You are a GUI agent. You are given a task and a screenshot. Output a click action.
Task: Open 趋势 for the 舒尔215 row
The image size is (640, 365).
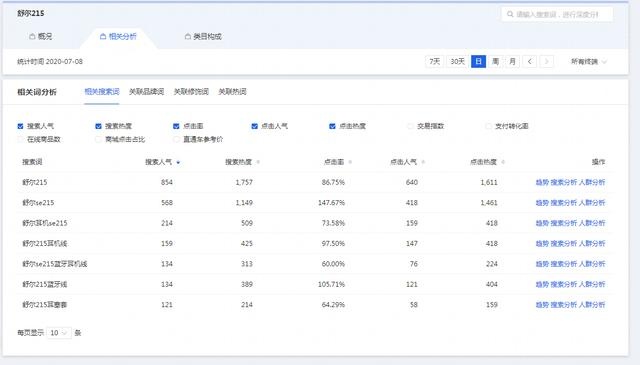pos(542,182)
